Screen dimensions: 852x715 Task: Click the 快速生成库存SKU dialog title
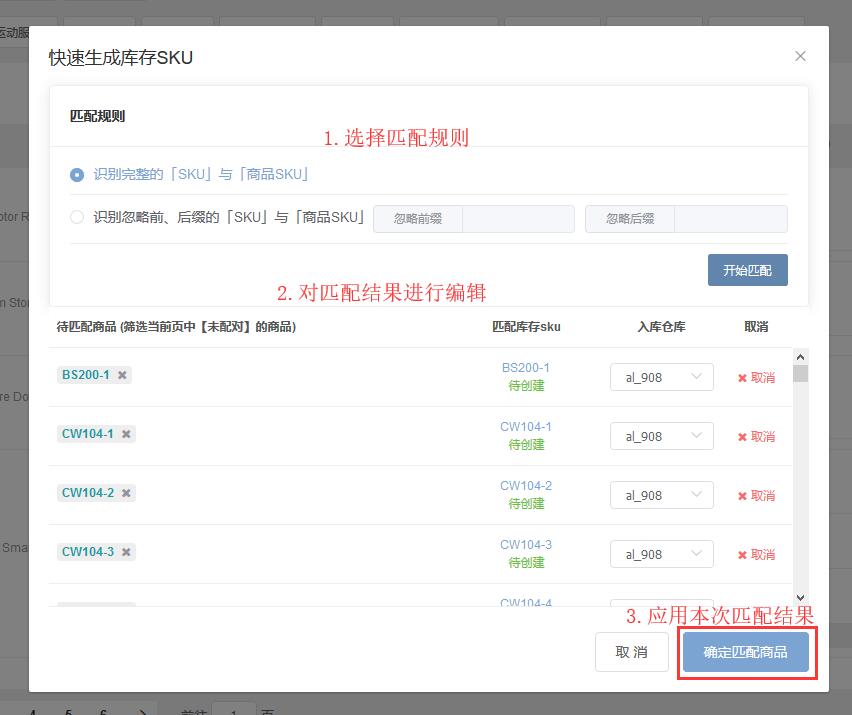pos(121,58)
